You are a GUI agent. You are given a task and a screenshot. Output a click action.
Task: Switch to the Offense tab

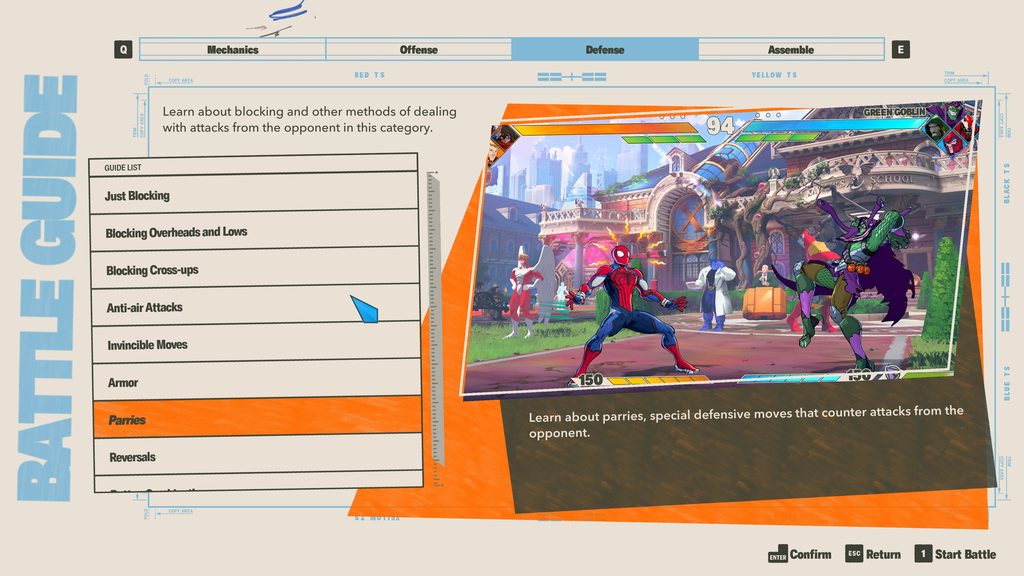pos(419,50)
